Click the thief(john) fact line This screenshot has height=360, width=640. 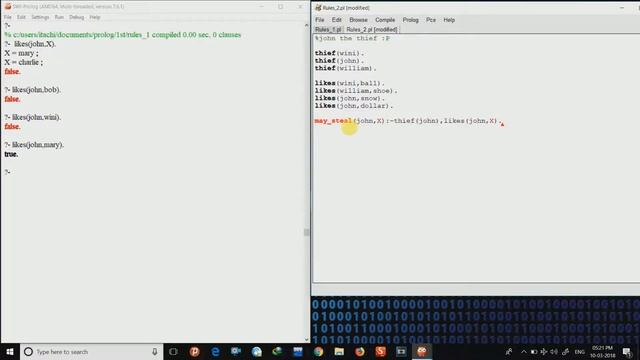[x=339, y=60]
